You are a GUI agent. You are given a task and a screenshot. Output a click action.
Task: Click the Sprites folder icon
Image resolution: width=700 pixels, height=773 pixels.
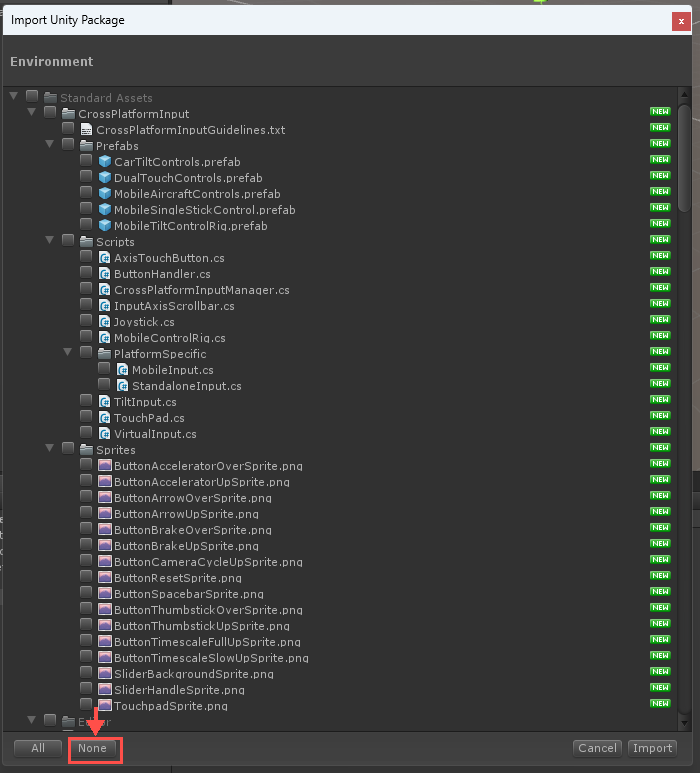[86, 450]
